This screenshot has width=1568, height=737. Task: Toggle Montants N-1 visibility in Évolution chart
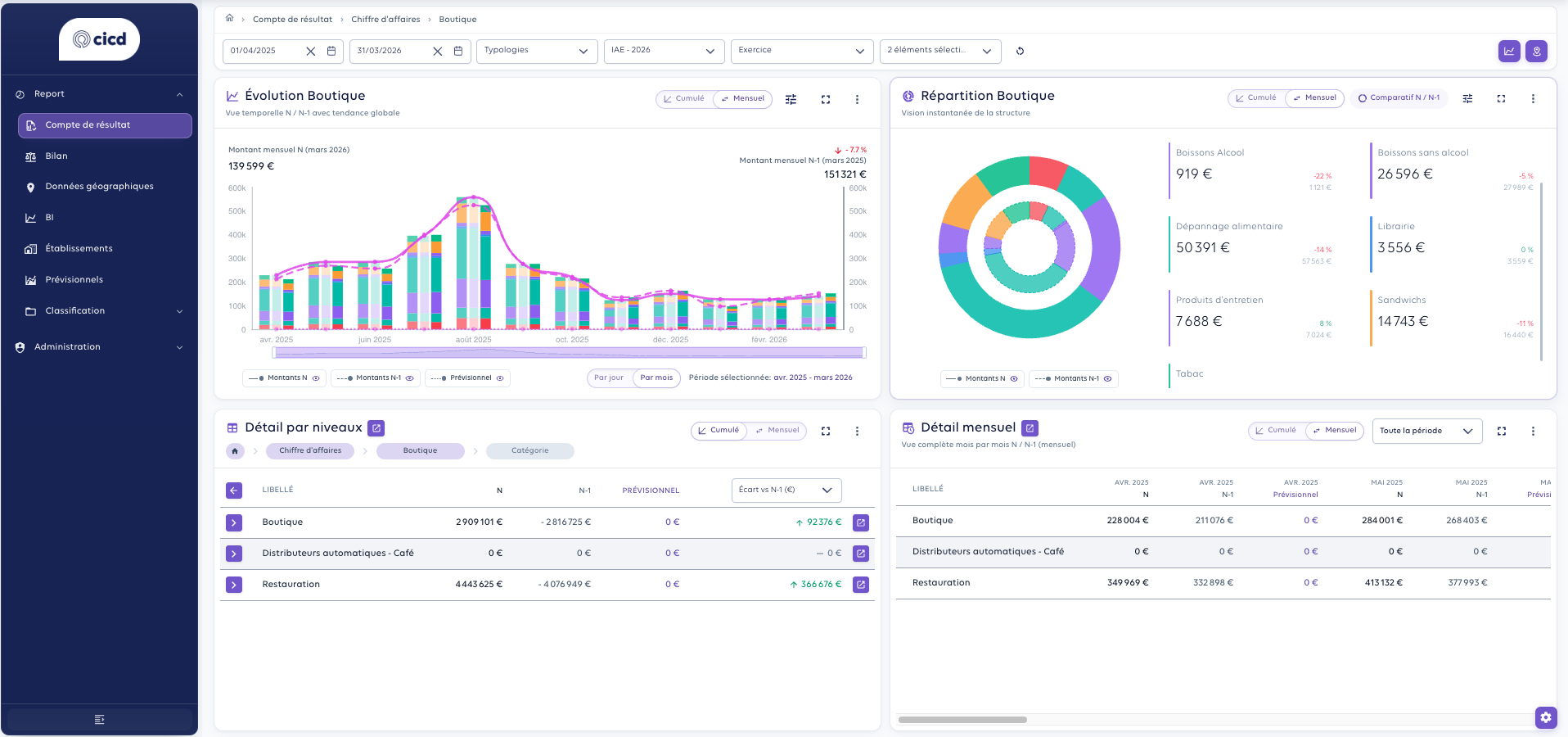[409, 378]
